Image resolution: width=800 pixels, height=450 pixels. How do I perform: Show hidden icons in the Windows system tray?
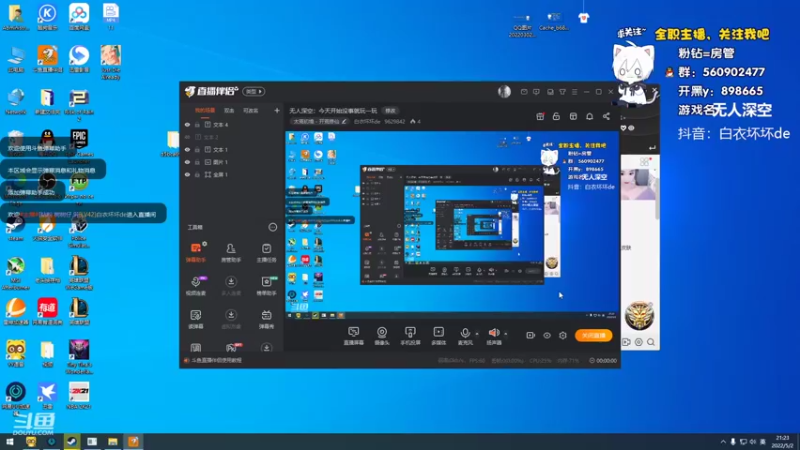pyautogui.click(x=723, y=442)
